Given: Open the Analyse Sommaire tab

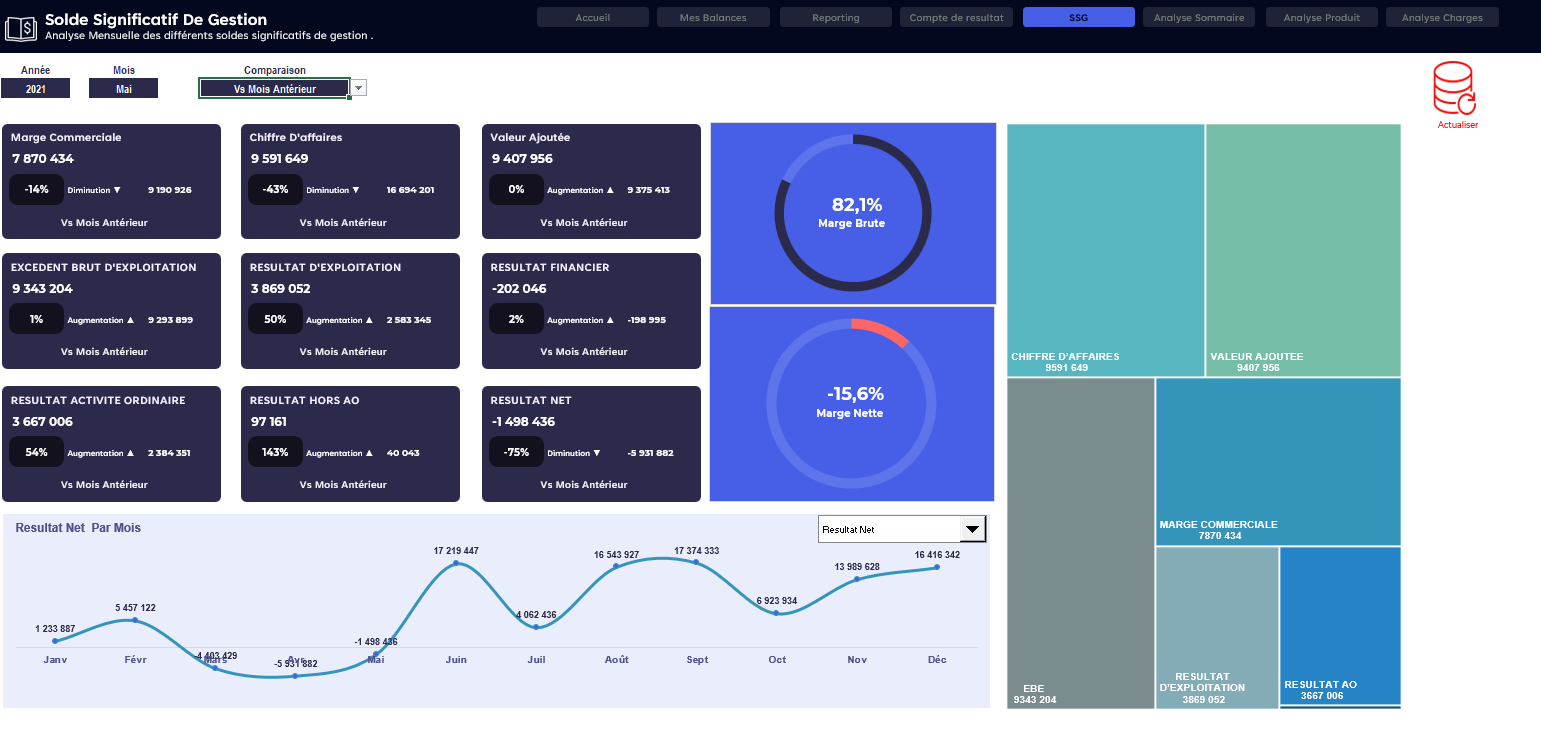Looking at the screenshot, I should [x=1199, y=17].
